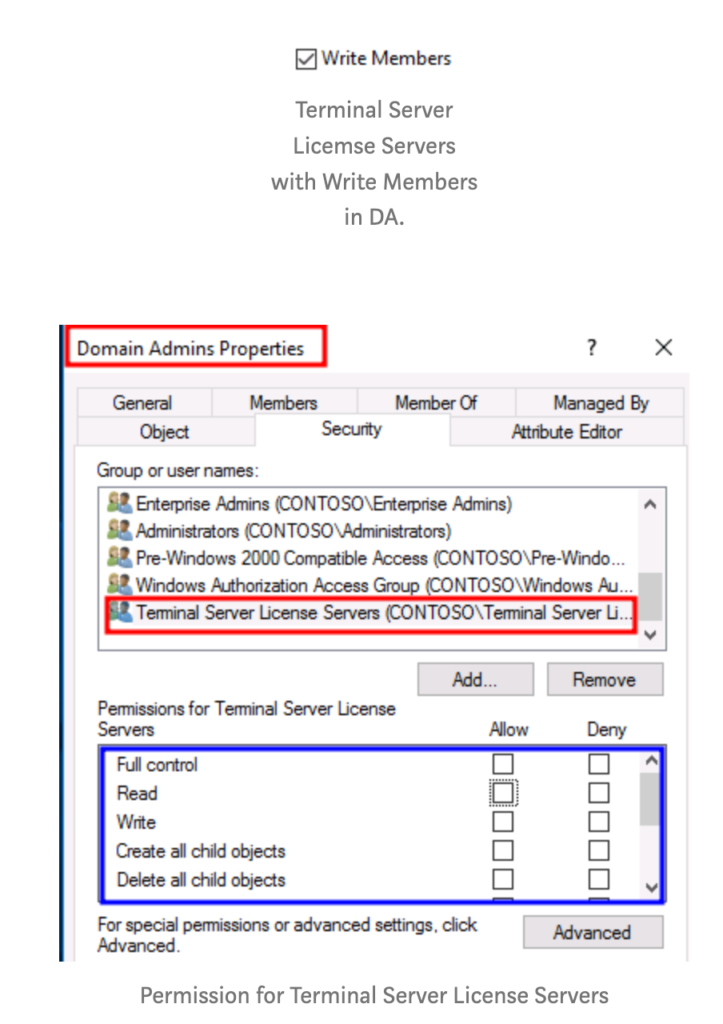723x1024 pixels.
Task: Click the Windows Authorization Access Group icon
Action: 120,584
